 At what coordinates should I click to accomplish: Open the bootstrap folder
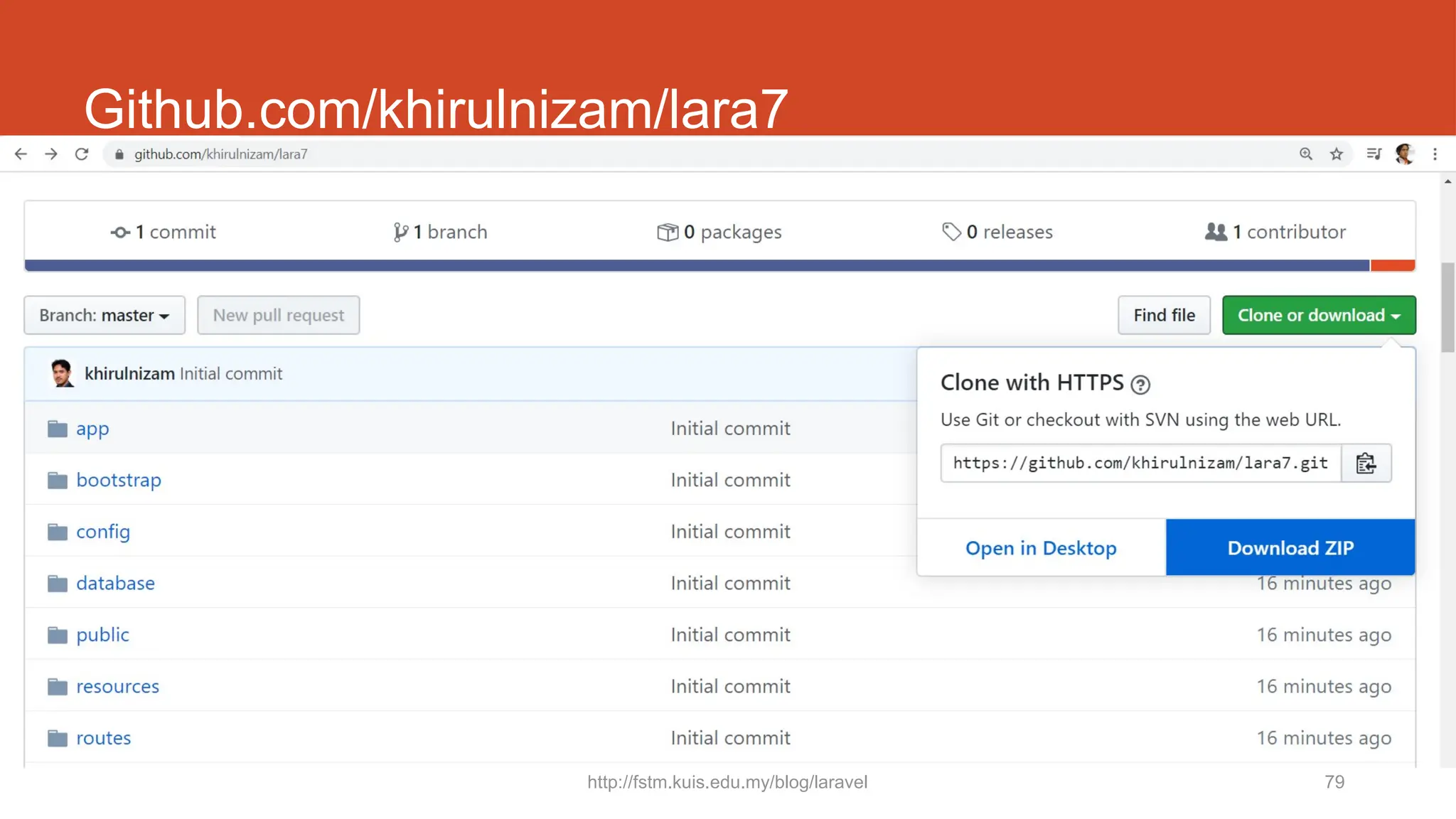pyautogui.click(x=119, y=481)
